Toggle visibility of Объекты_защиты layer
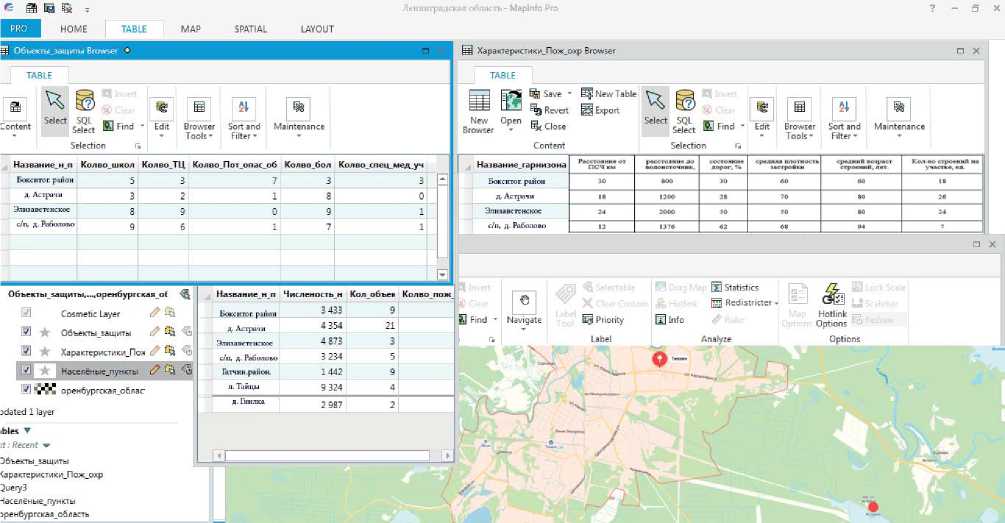Screen dimensions: 1005x523 click(27, 332)
